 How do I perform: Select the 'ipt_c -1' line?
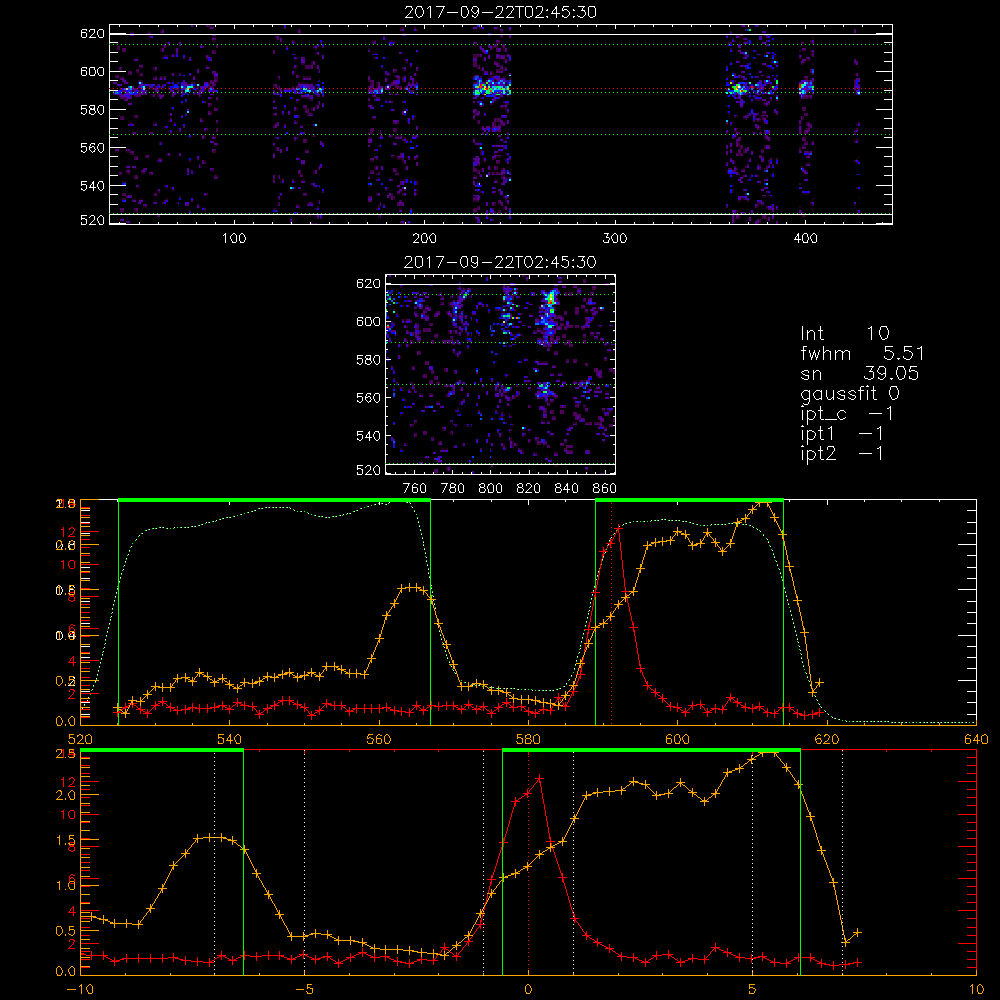click(x=847, y=414)
